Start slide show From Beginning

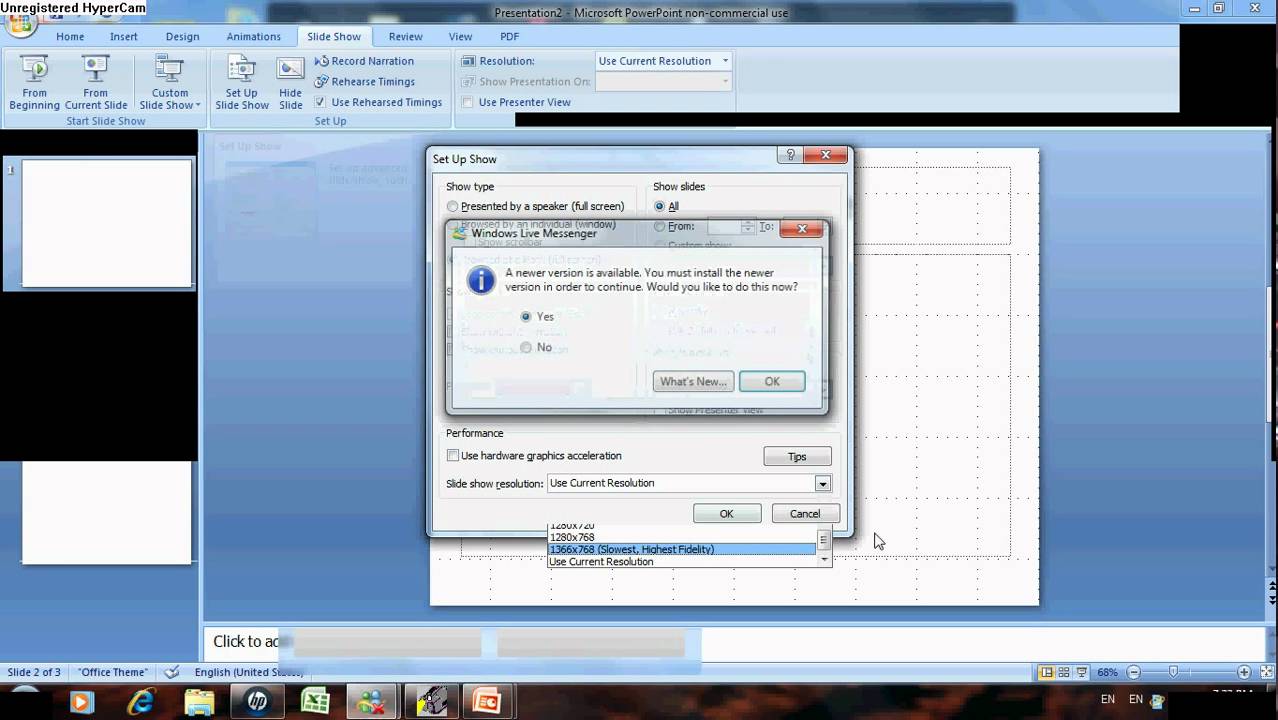tap(34, 82)
